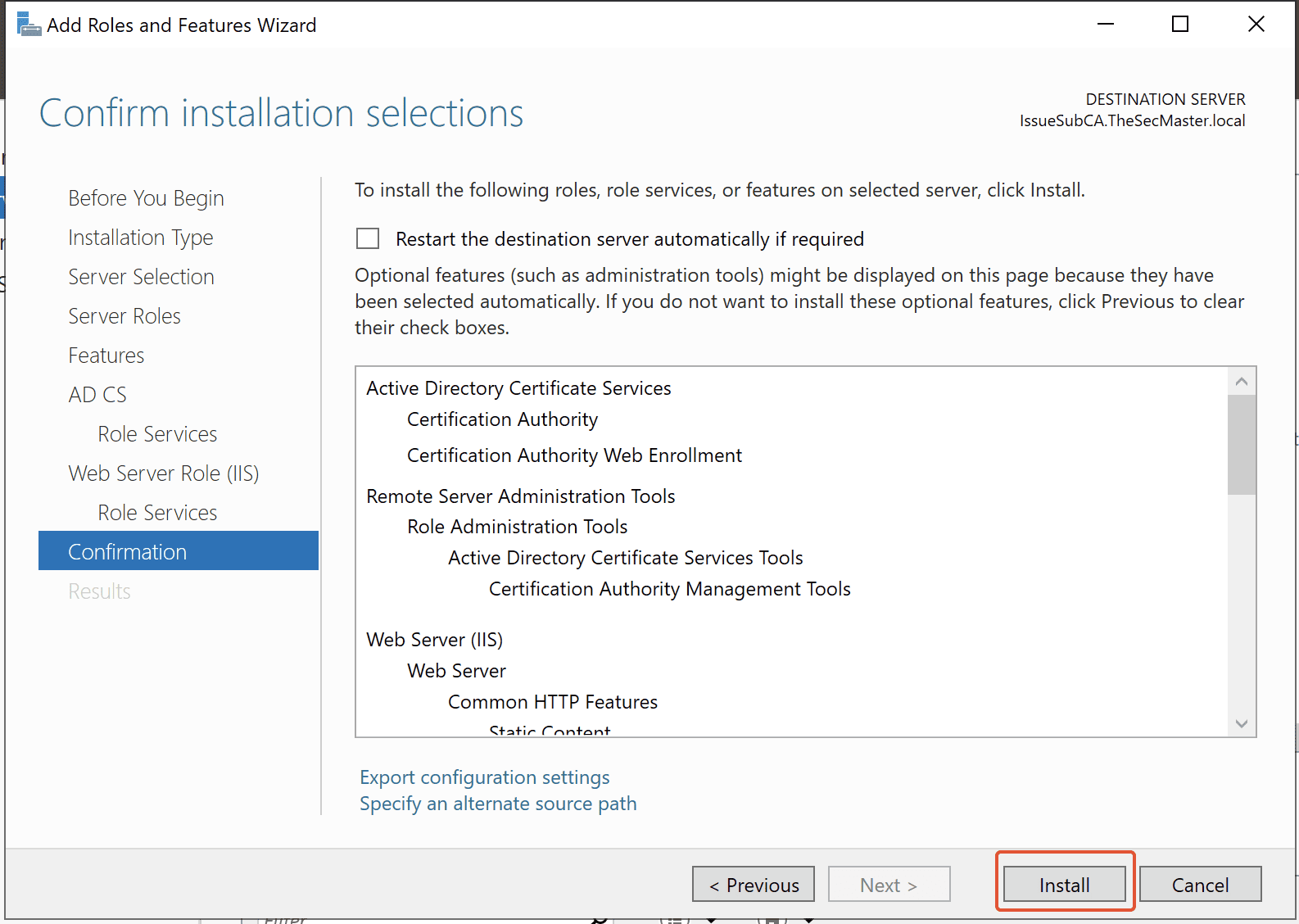Click the Previous button
This screenshot has height=924, width=1299.
[754, 885]
